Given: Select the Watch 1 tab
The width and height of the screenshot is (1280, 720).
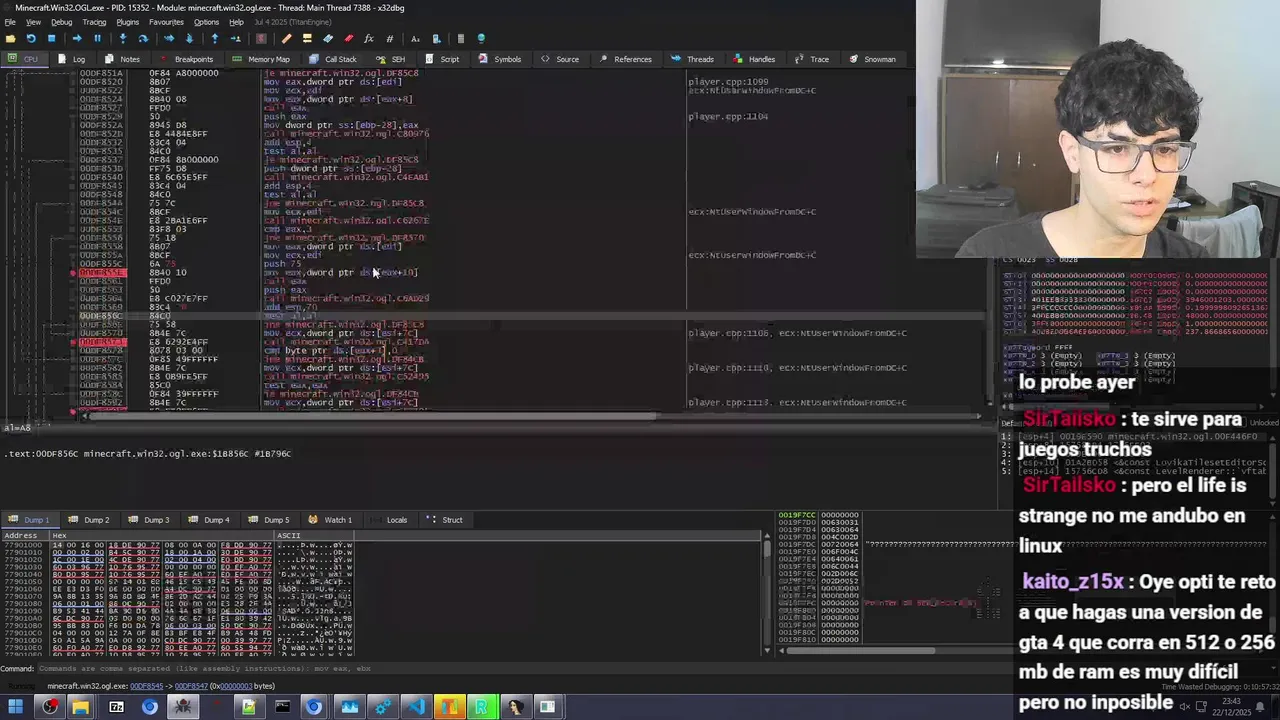Looking at the screenshot, I should (x=332, y=520).
